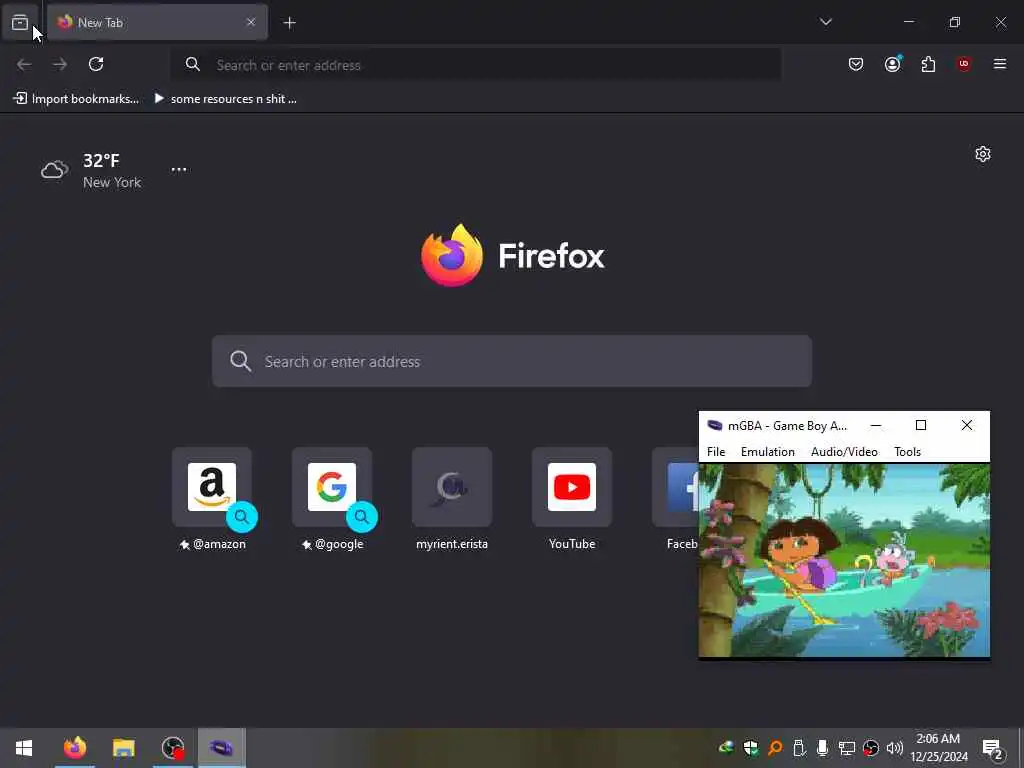Click the Firefox logo on new tab page
This screenshot has width=1024, height=768.
pos(513,255)
